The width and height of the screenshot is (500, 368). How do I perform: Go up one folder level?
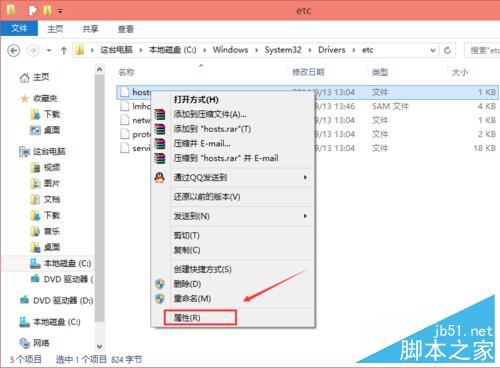pyautogui.click(x=64, y=51)
